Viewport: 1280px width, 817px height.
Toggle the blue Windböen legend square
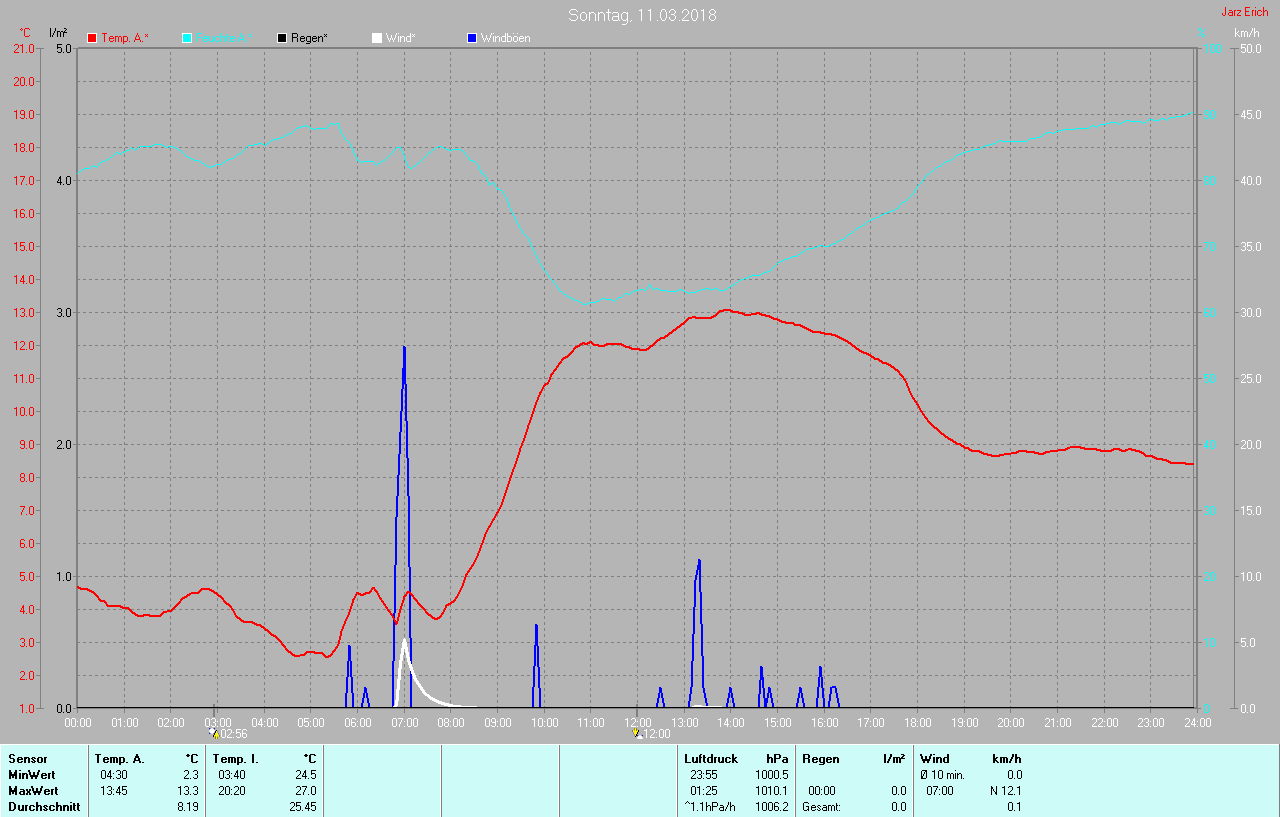tap(472, 38)
